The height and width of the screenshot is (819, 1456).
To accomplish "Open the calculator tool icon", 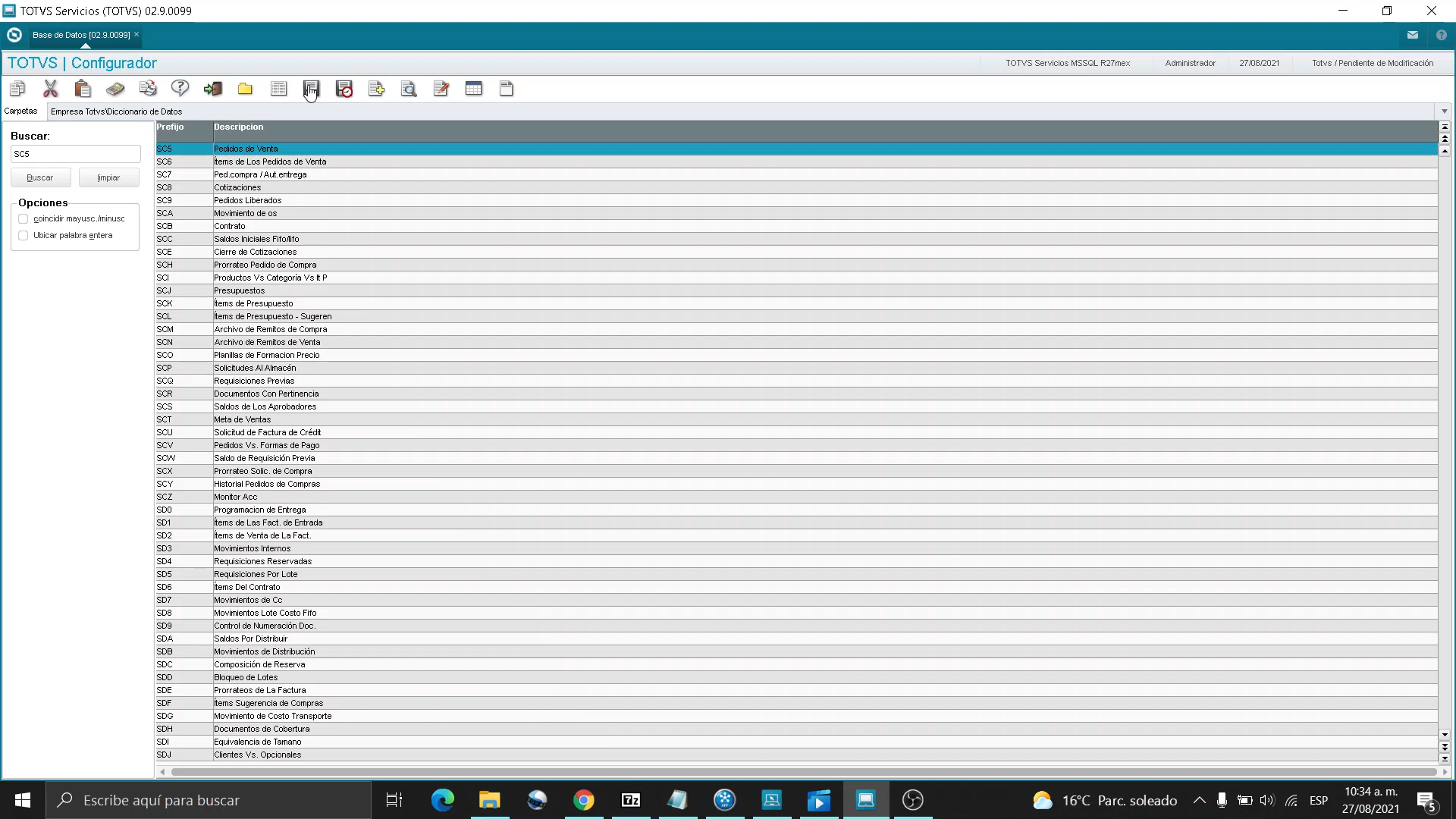I will (115, 89).
